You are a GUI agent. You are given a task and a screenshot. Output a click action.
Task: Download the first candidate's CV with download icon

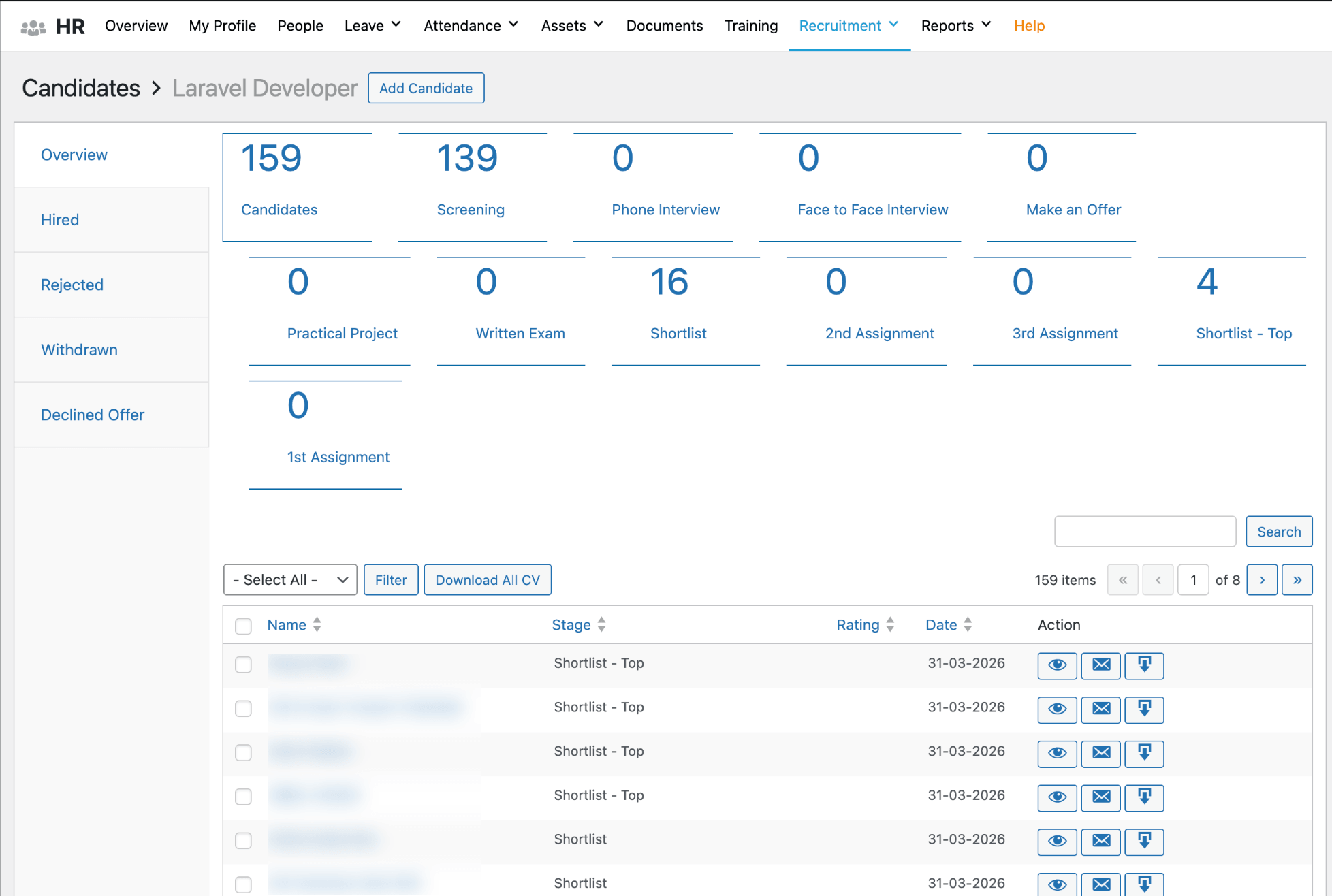pyautogui.click(x=1144, y=666)
